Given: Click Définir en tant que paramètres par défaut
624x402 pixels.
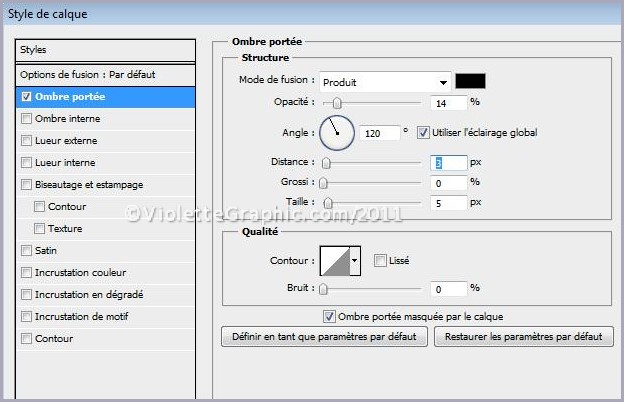Looking at the screenshot, I should click(324, 337).
